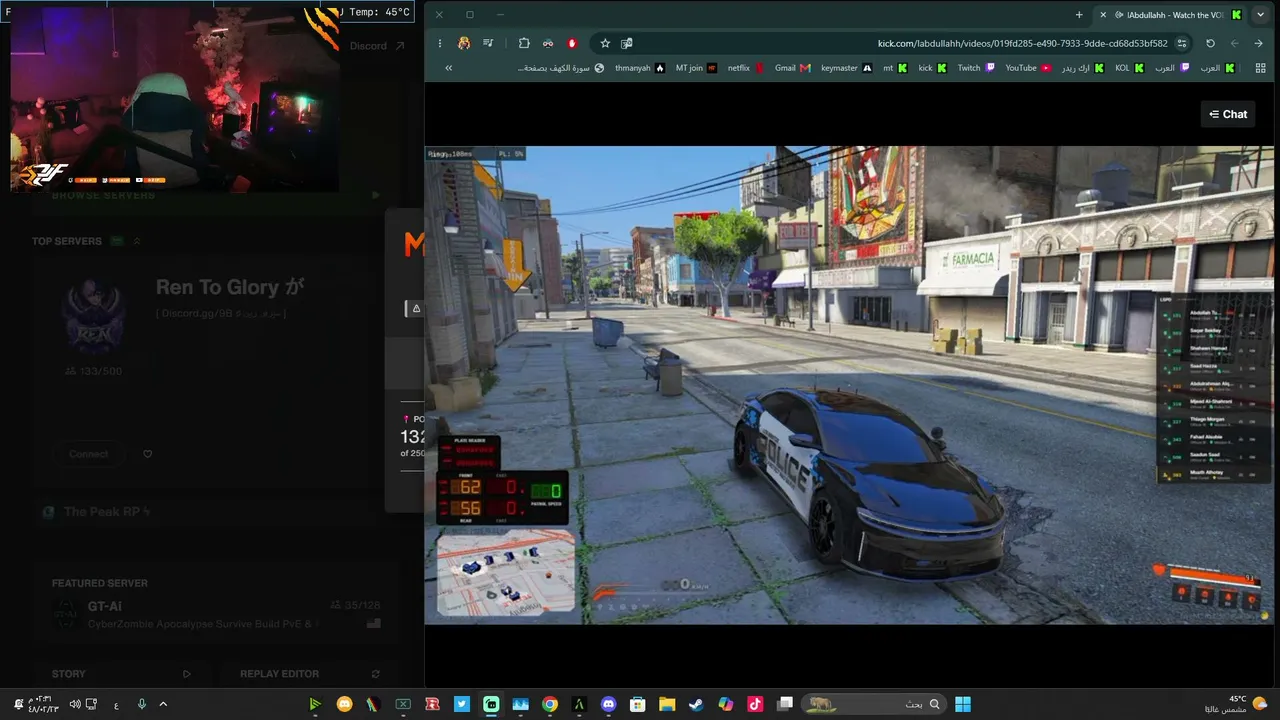
Task: Open the mt bookmark
Action: coord(894,68)
